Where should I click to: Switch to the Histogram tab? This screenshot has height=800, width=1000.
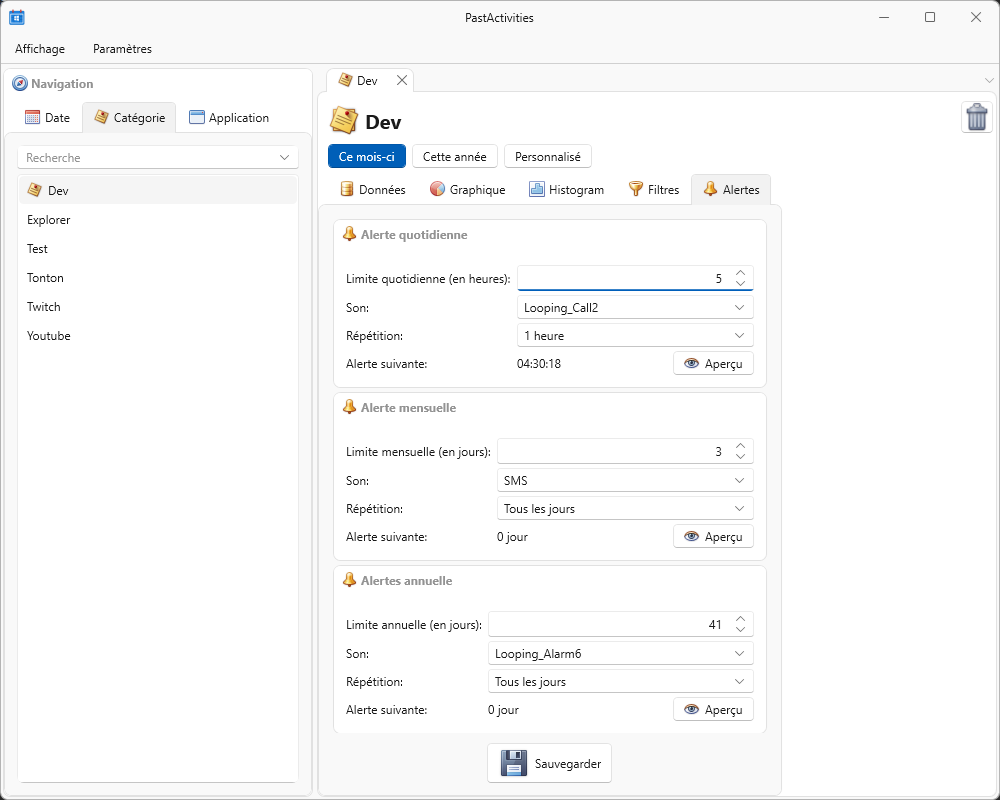coord(566,189)
